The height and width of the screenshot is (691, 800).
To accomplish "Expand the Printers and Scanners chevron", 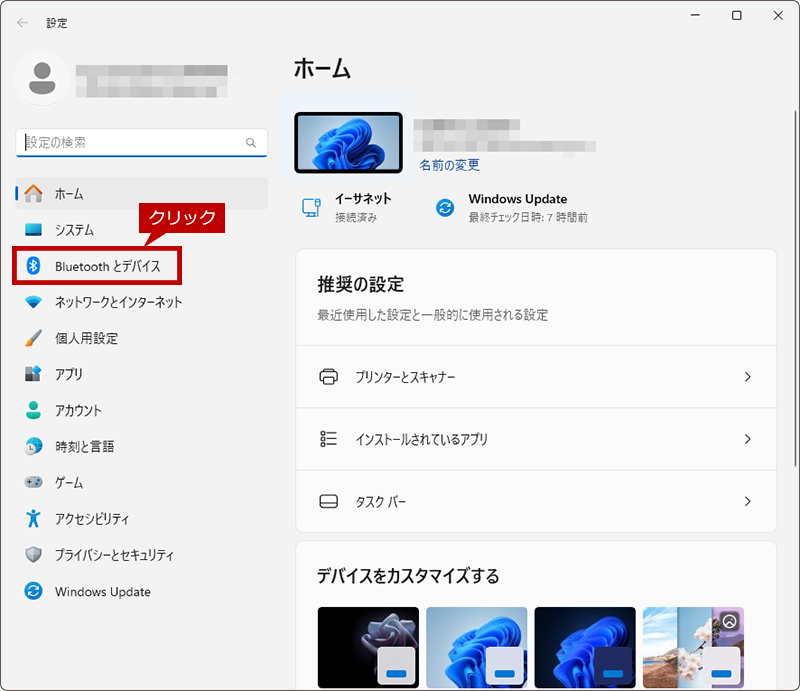I will [x=747, y=377].
